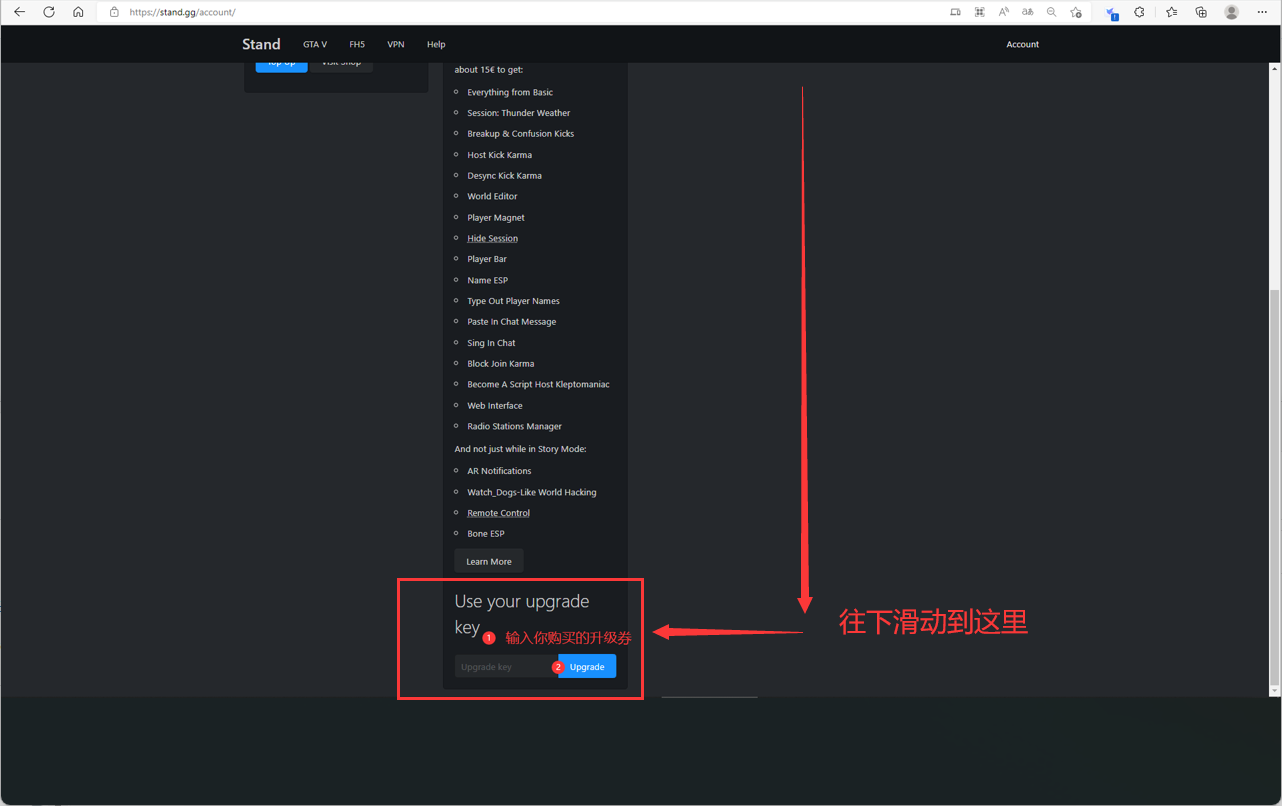This screenshot has height=806, width=1282.
Task: Open the browser settings and more menu
Action: 1262,12
